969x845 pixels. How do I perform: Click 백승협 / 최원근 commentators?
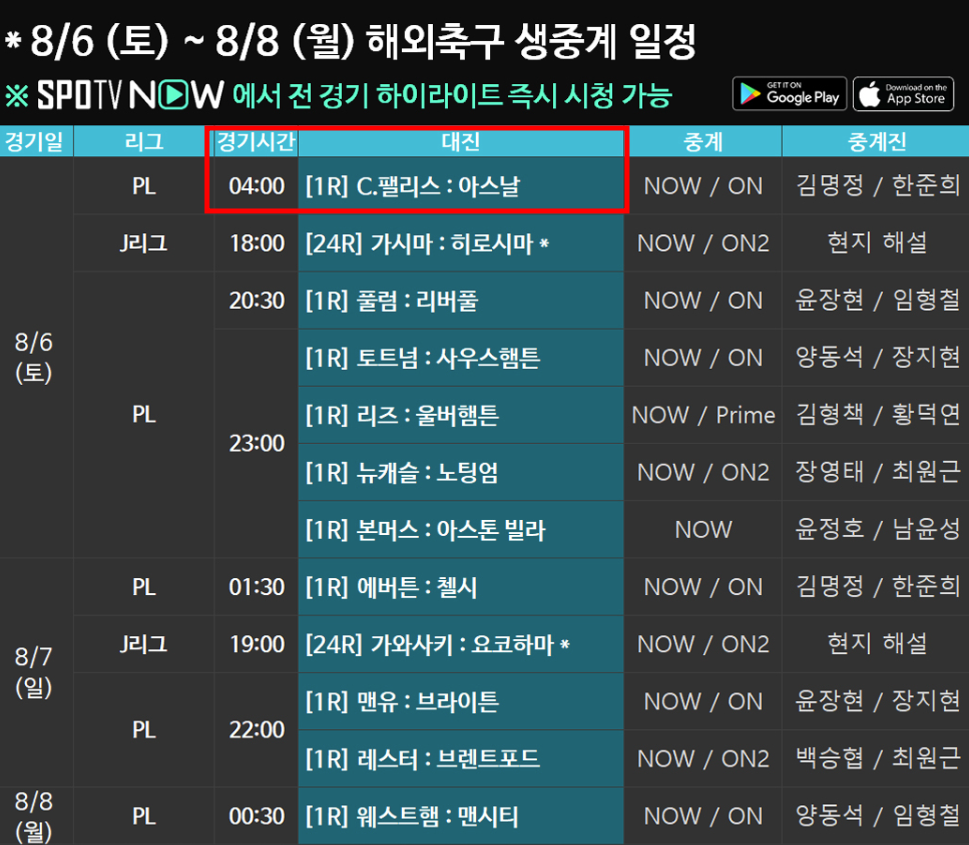[877, 758]
